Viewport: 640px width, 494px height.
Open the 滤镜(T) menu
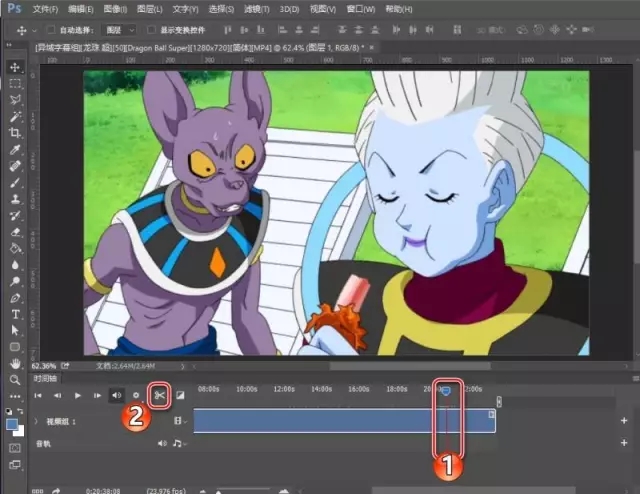257,9
